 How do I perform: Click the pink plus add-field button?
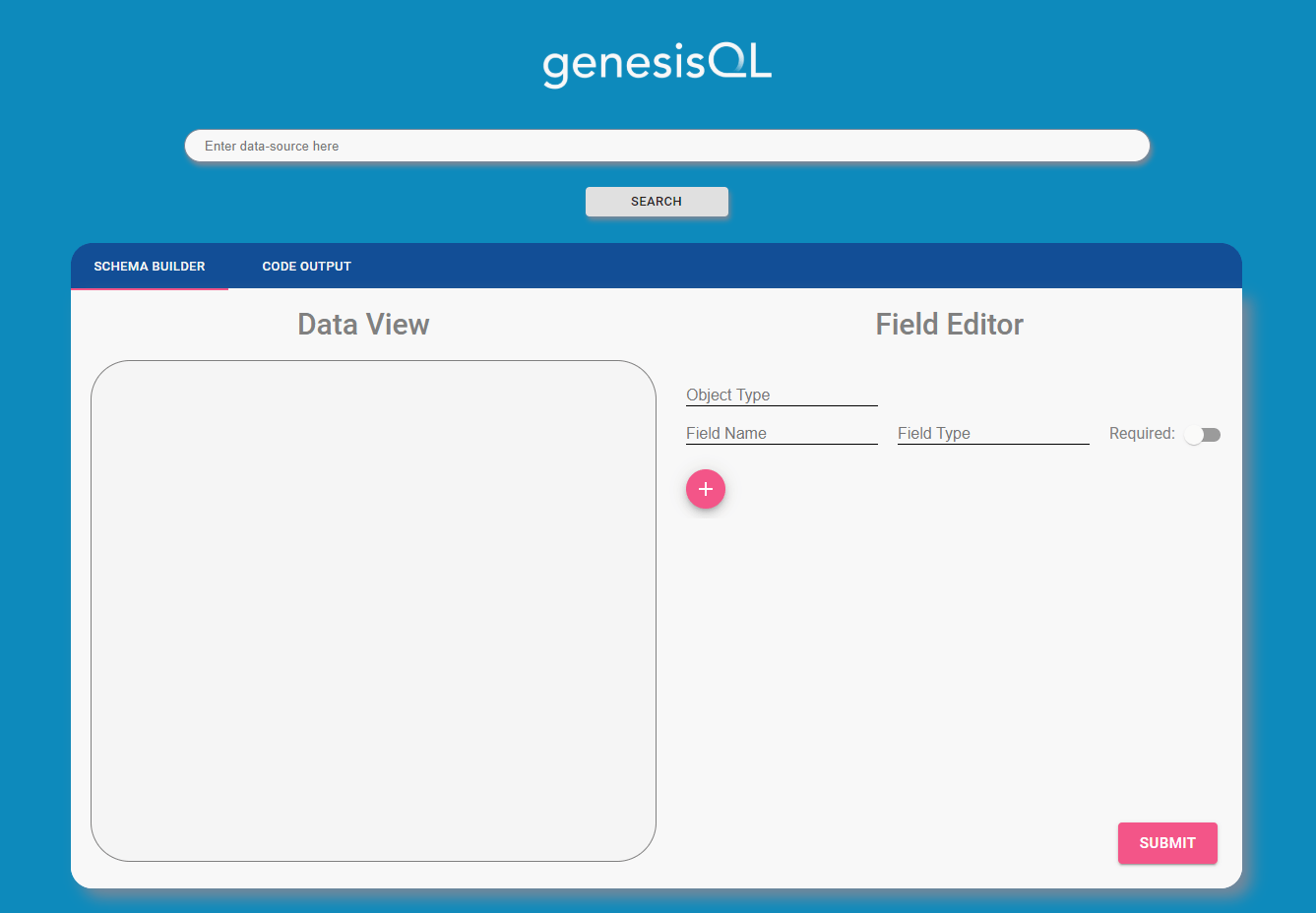coord(705,489)
